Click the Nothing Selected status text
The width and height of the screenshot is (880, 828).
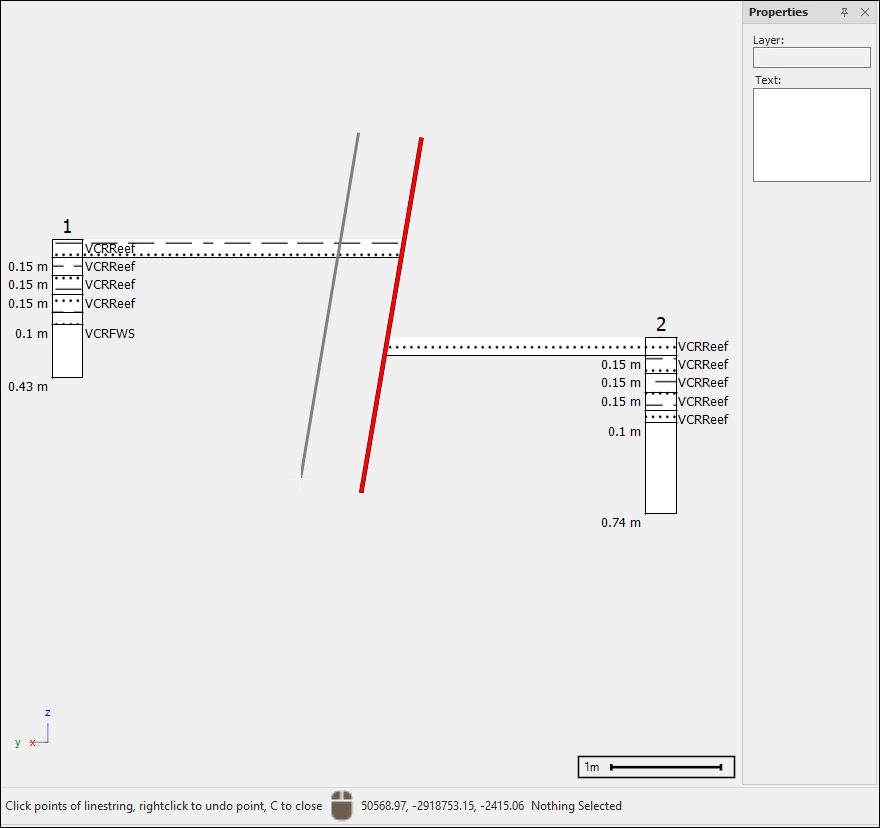576,806
